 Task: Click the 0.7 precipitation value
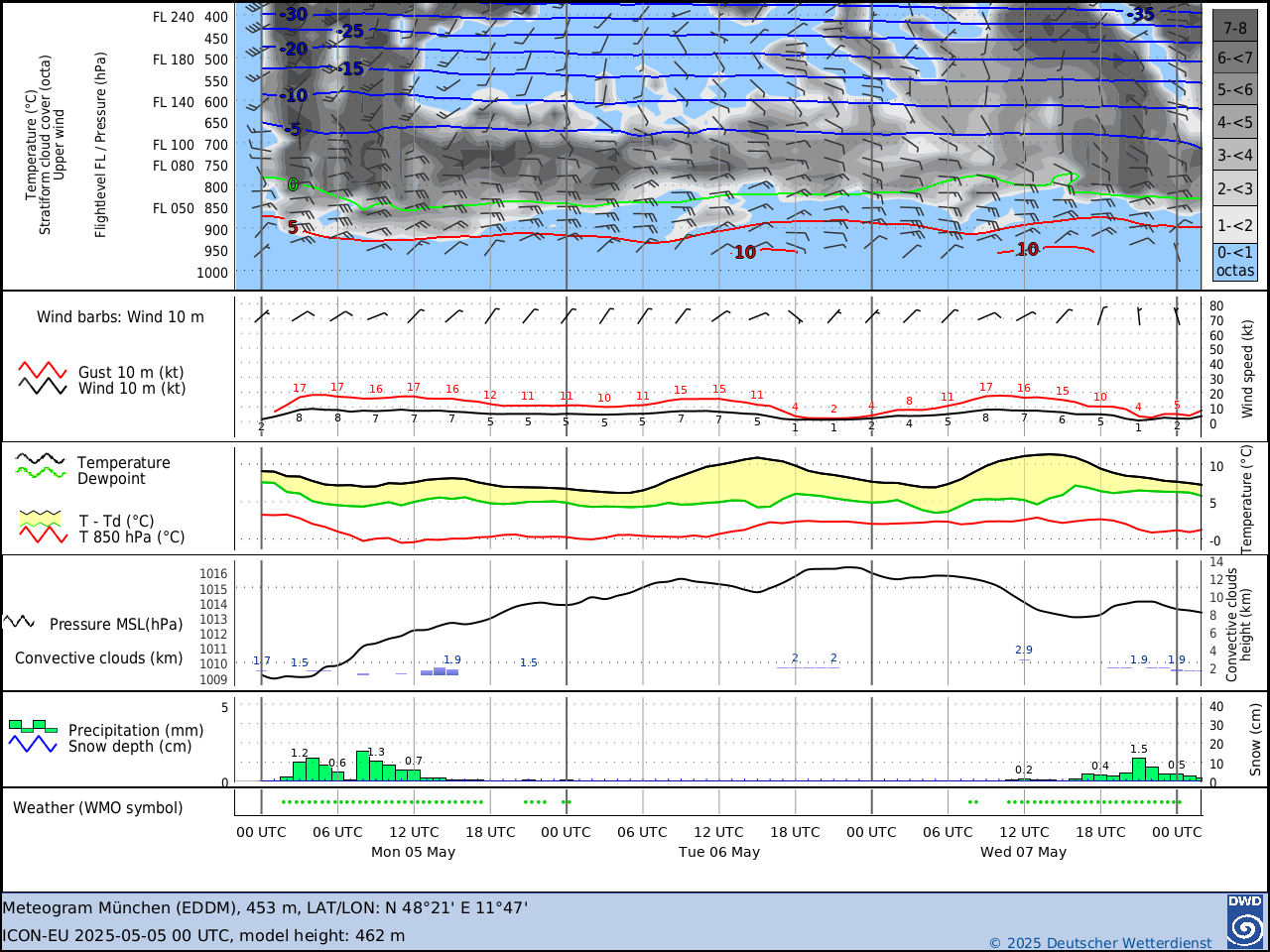[x=413, y=762]
